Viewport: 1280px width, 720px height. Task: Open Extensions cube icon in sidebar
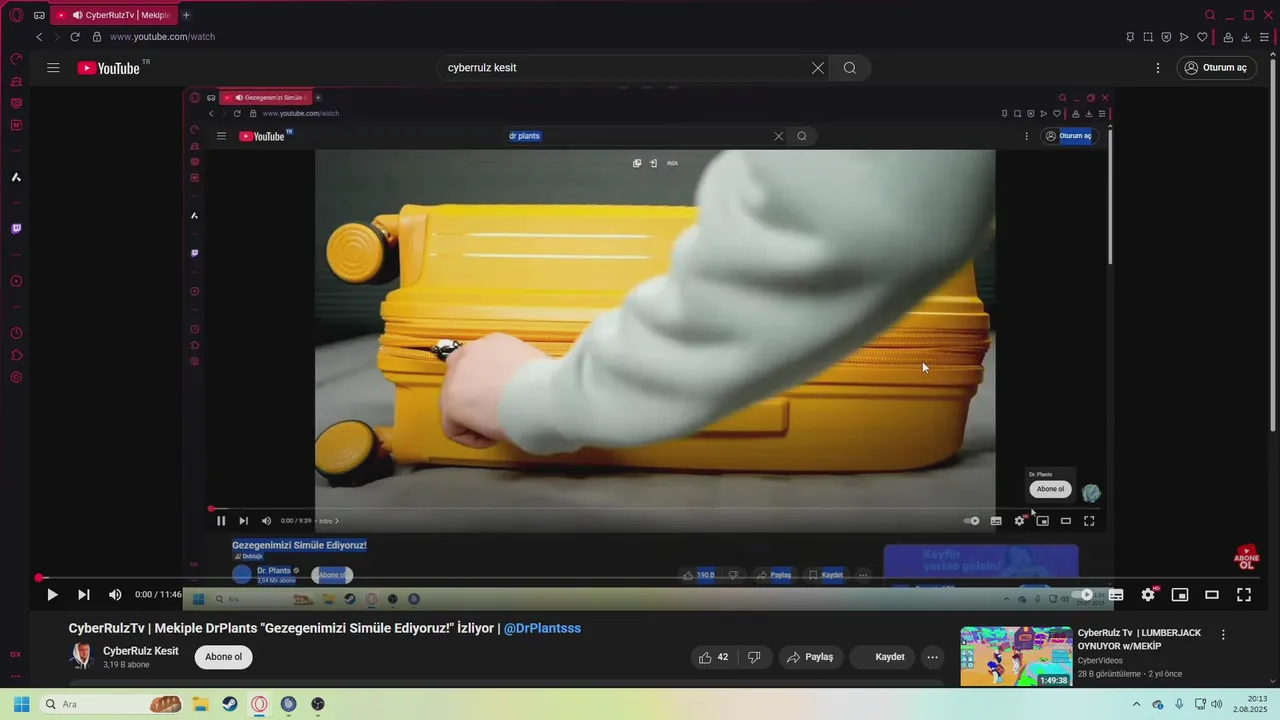coord(16,355)
